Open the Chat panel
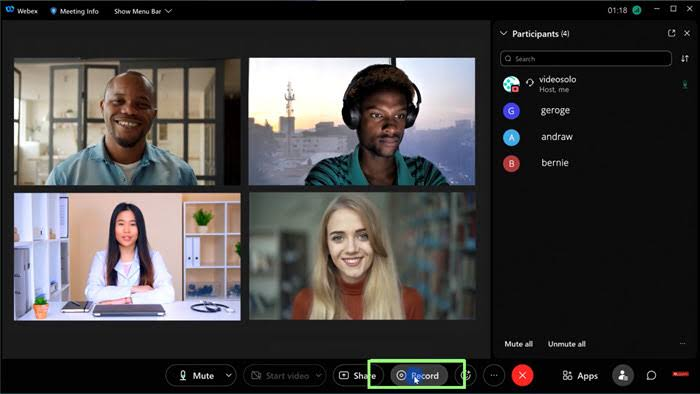The width and height of the screenshot is (700, 394). (x=651, y=375)
